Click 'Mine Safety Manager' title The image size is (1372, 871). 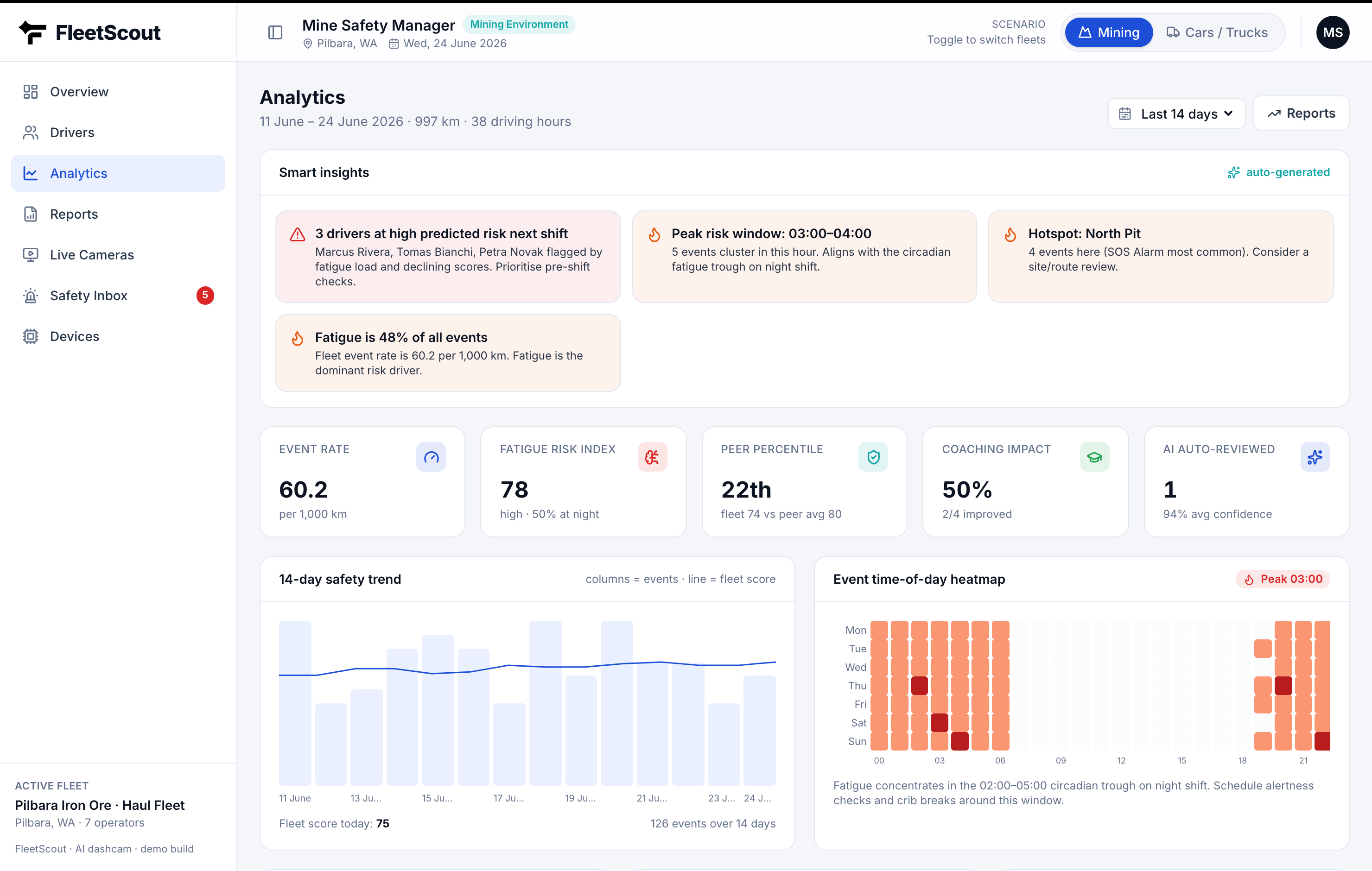(378, 25)
